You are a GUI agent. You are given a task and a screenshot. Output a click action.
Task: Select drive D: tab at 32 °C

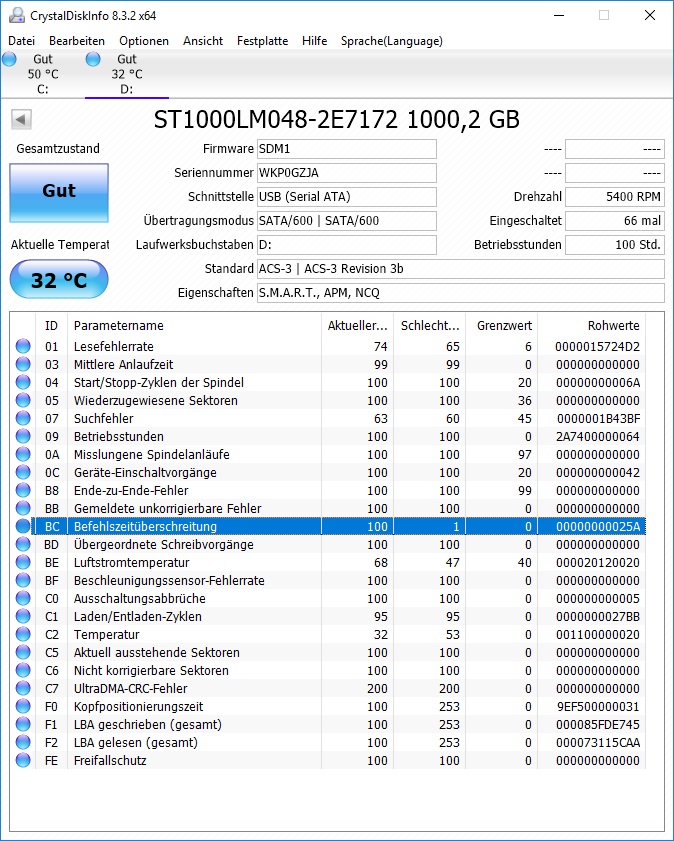(x=127, y=74)
